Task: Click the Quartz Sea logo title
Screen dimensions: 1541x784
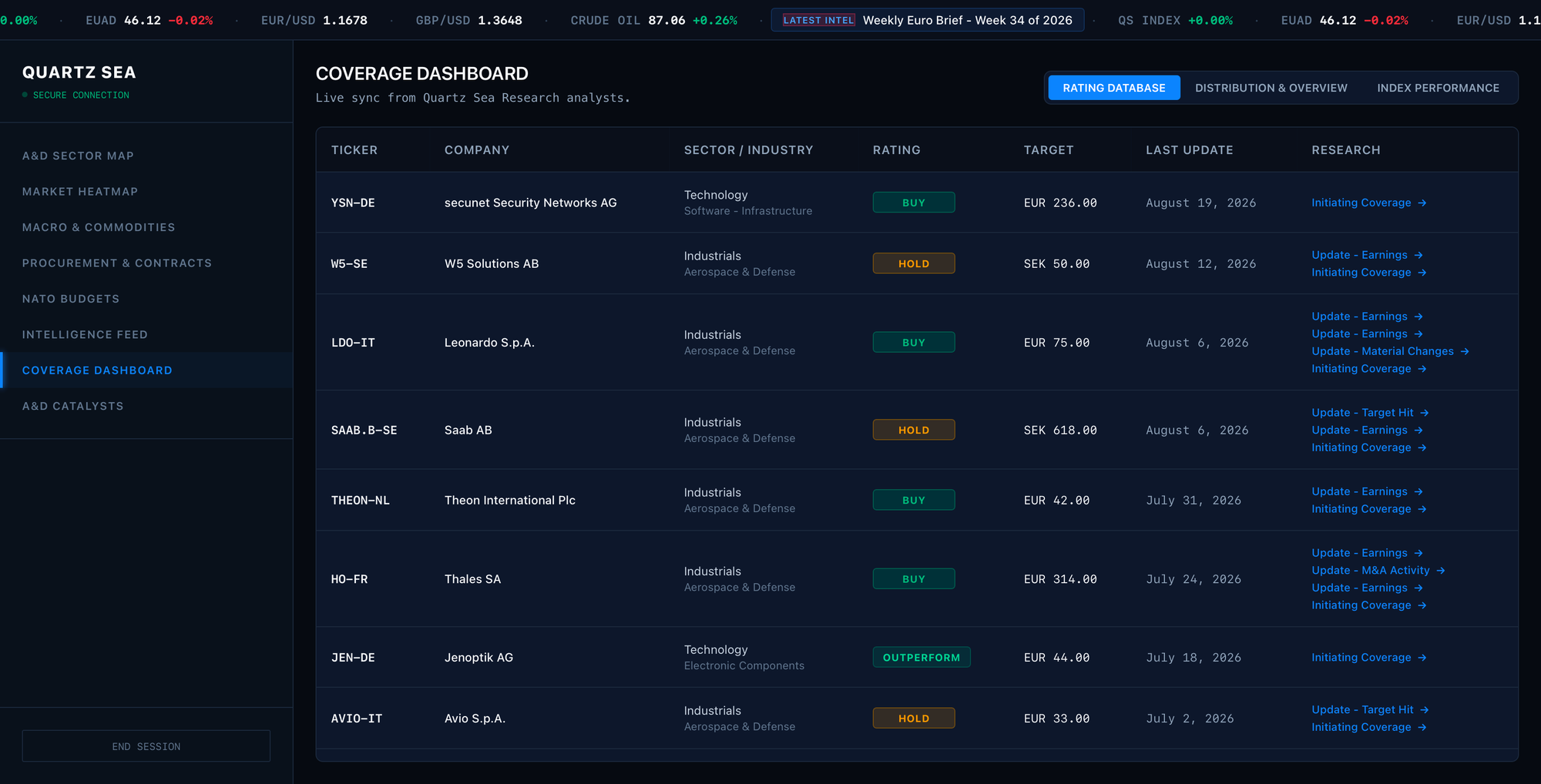Action: 79,72
